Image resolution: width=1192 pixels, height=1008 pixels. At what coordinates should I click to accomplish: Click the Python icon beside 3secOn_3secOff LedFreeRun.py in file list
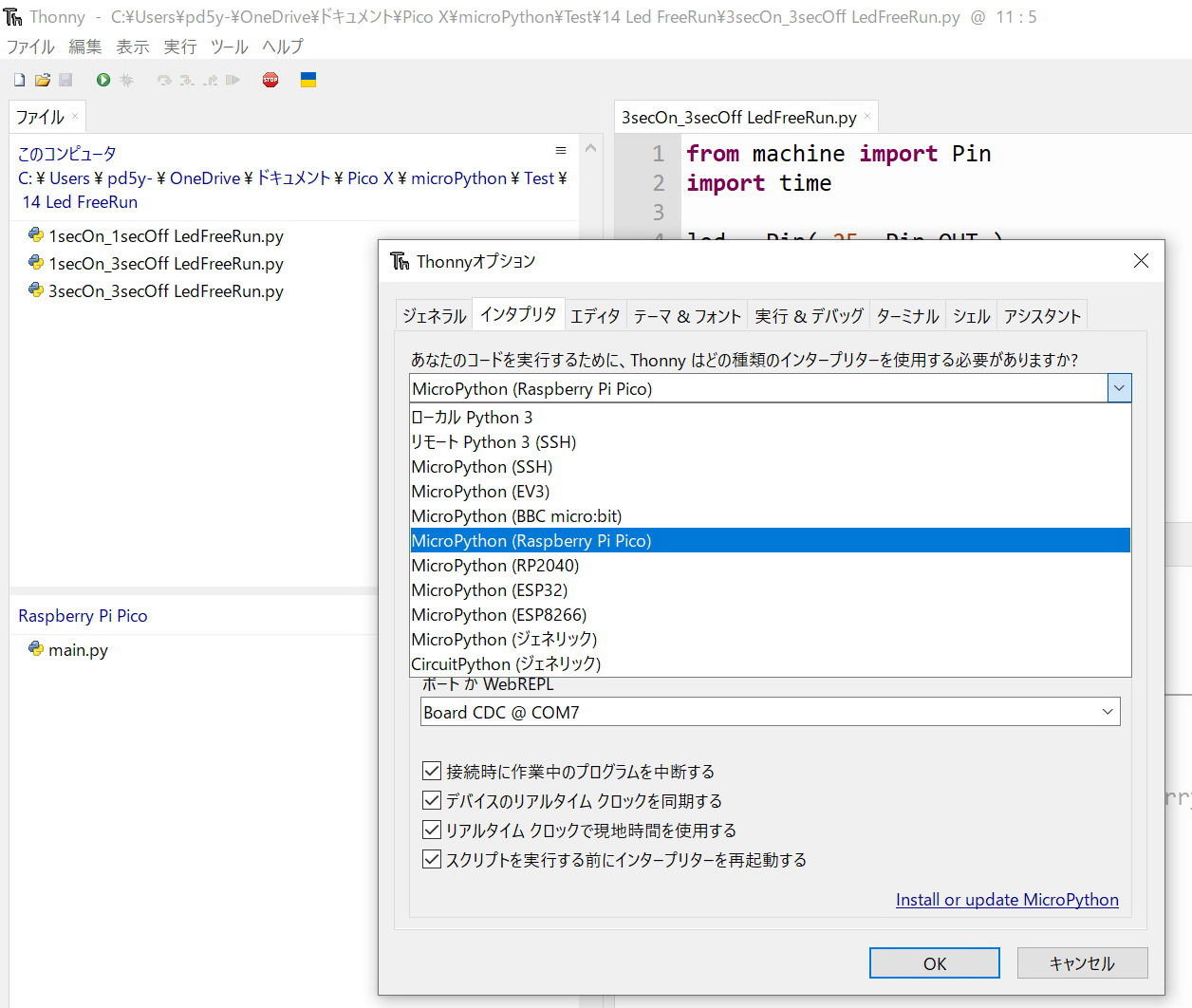pos(36,290)
